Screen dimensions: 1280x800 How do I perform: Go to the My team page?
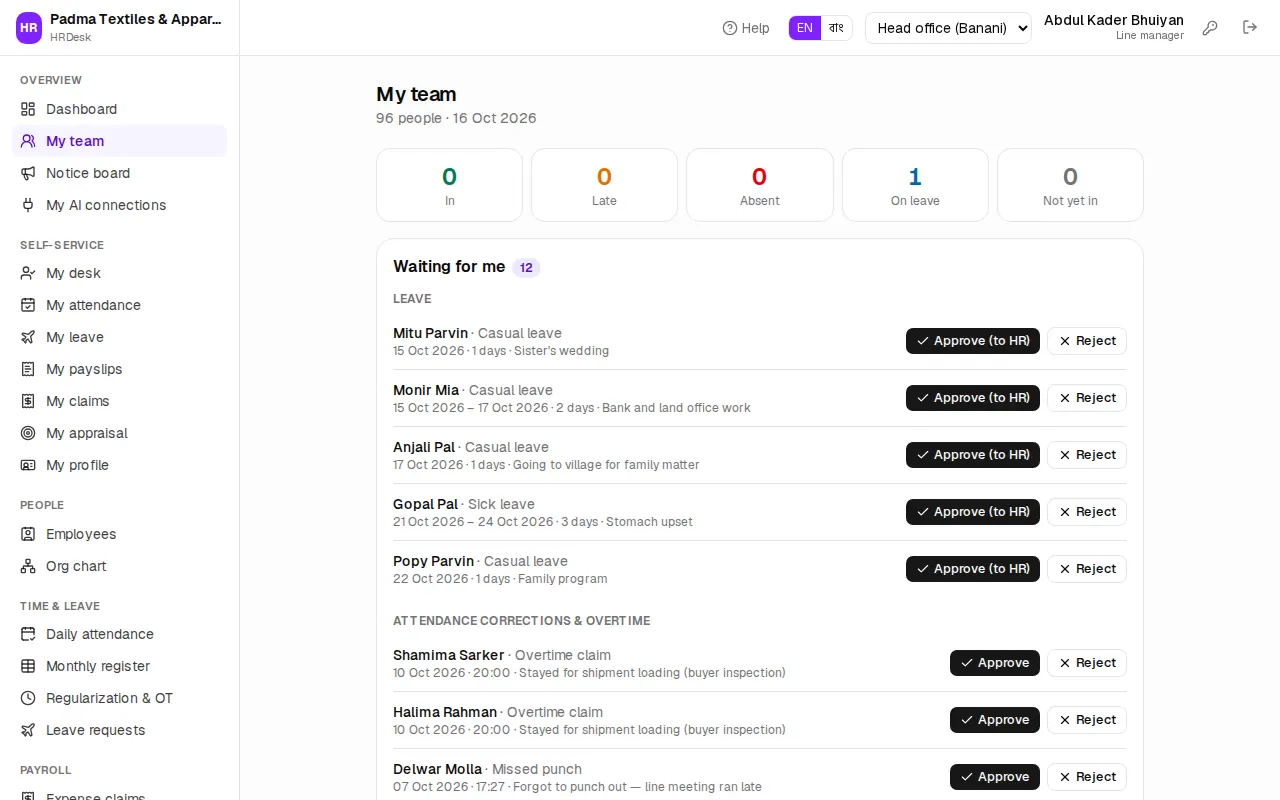119,141
